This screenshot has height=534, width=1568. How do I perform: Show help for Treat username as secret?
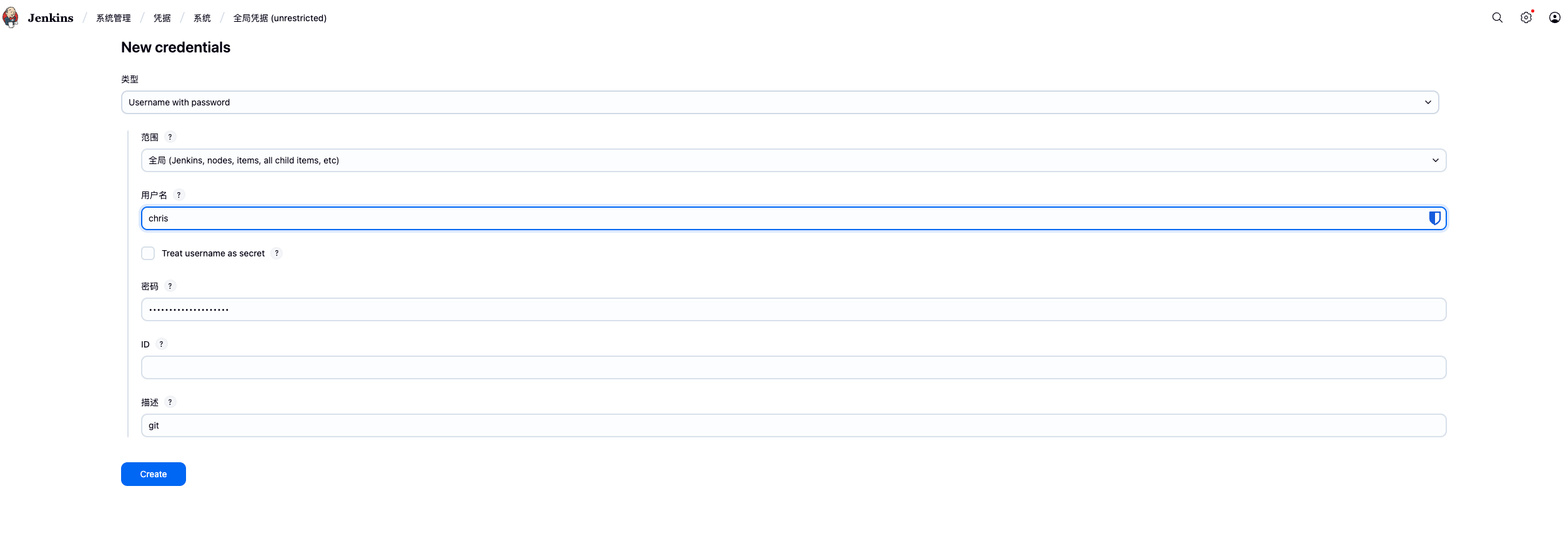tap(277, 253)
